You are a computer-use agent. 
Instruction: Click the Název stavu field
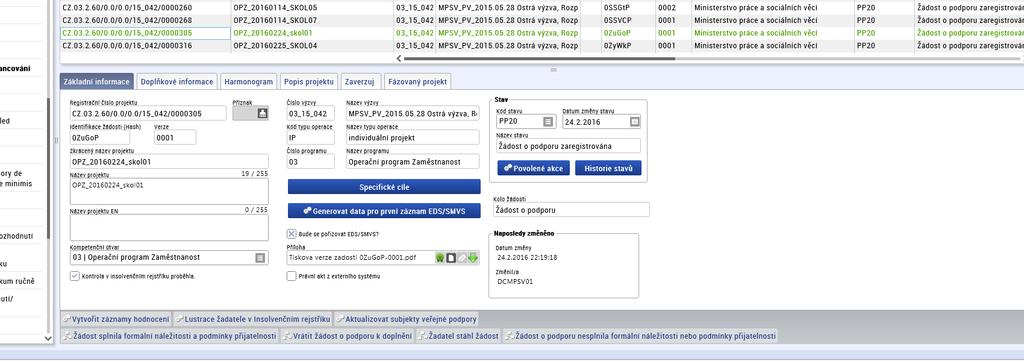[x=568, y=146]
